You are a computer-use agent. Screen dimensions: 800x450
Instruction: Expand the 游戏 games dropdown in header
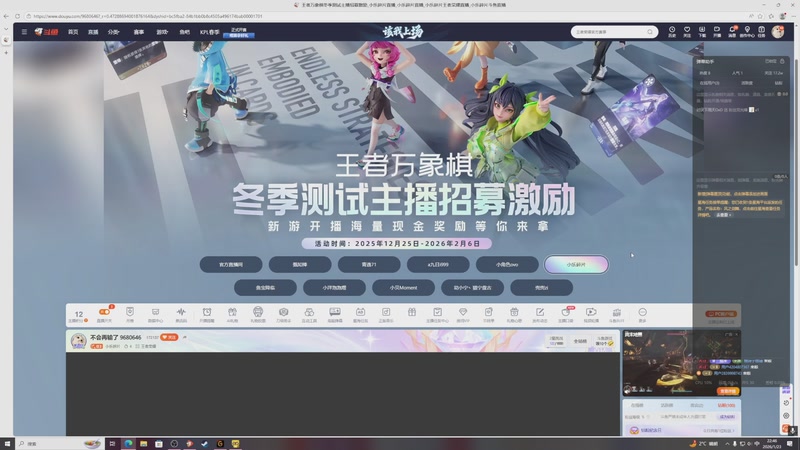click(x=162, y=32)
